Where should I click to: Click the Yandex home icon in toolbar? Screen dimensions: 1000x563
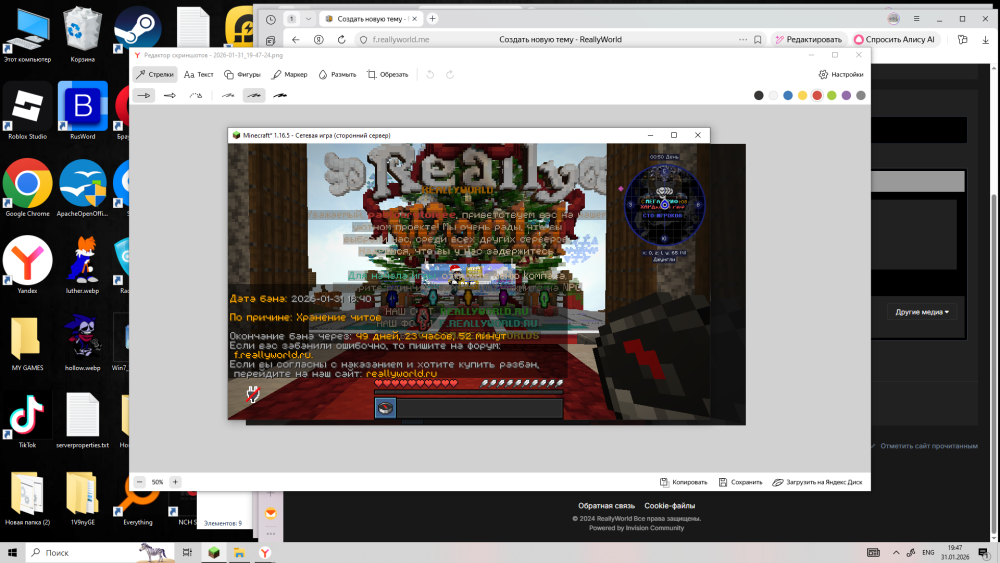pyautogui.click(x=318, y=40)
